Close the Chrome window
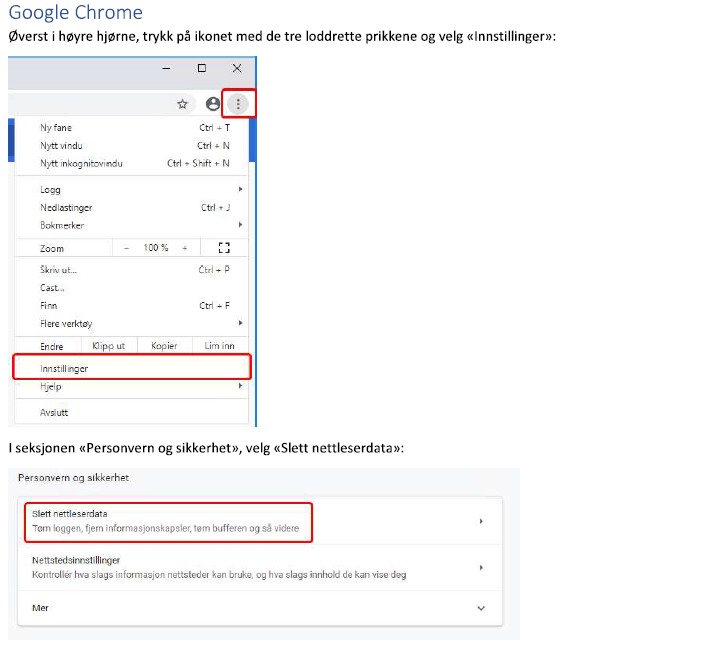This screenshot has width=701, height=653. (x=237, y=68)
